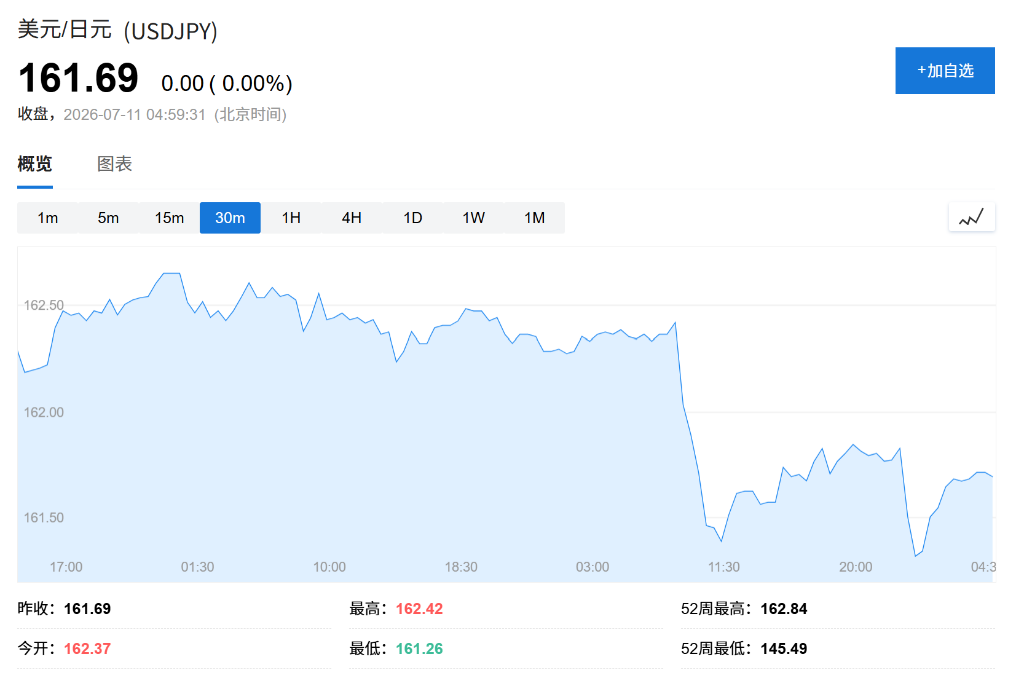Add USDJPY to watchlist with +加自选
Image resolution: width=1024 pixels, height=676 pixels.
click(944, 71)
